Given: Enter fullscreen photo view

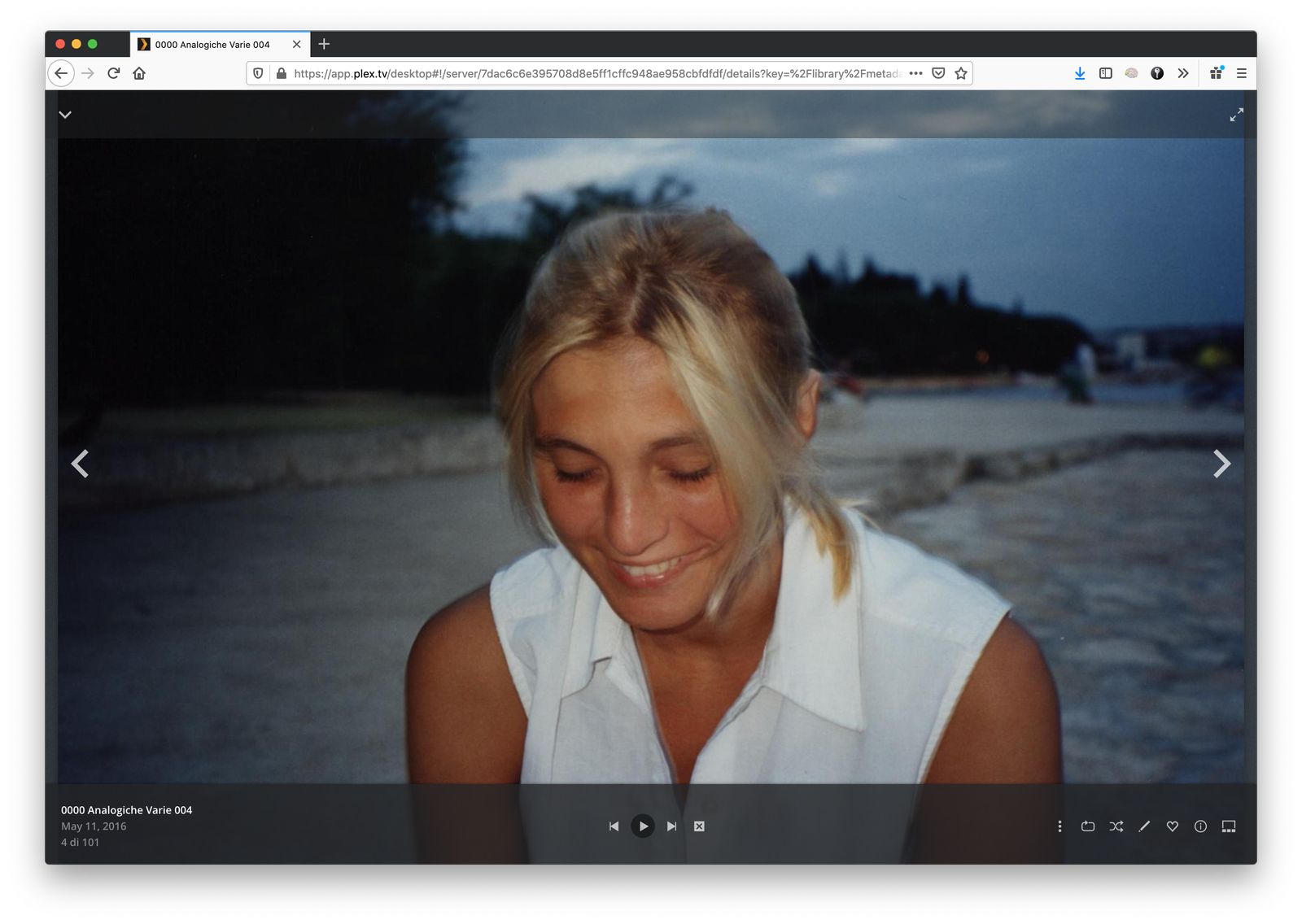Looking at the screenshot, I should pyautogui.click(x=1236, y=115).
